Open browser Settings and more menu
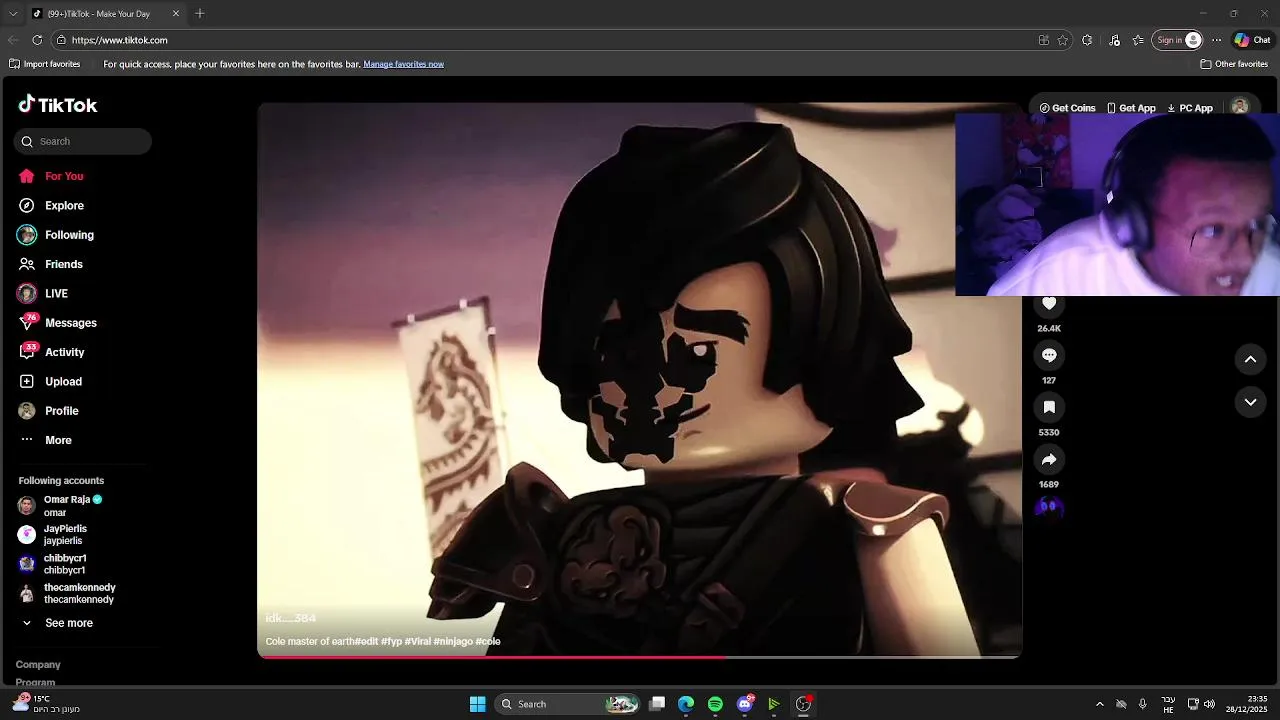The width and height of the screenshot is (1280, 720). coord(1216,40)
